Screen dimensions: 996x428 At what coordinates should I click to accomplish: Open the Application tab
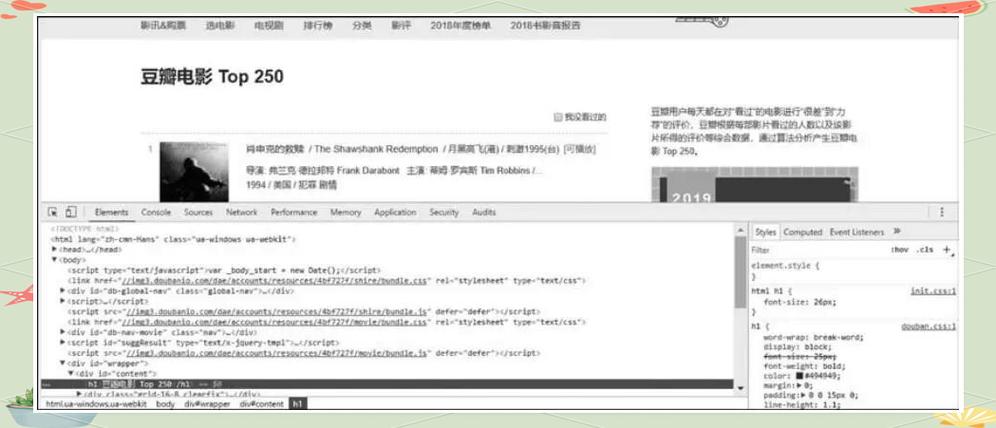click(395, 212)
